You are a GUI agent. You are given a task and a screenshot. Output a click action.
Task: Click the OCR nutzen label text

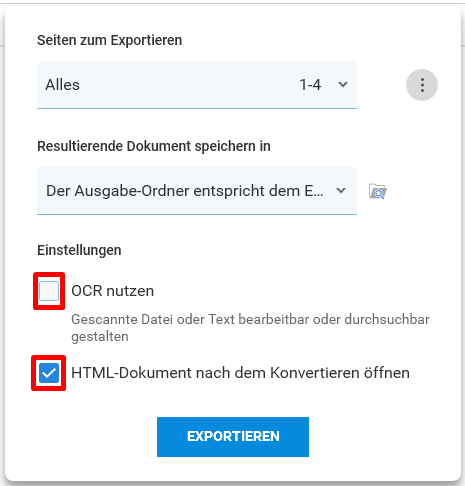pyautogui.click(x=113, y=291)
